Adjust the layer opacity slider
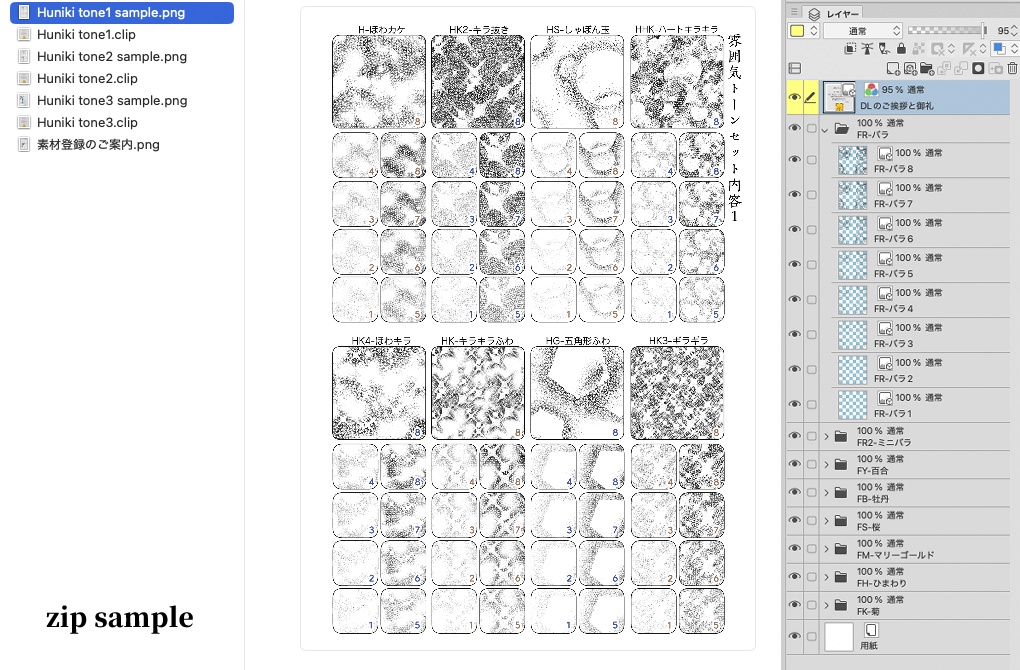1020x670 pixels. [x=947, y=30]
